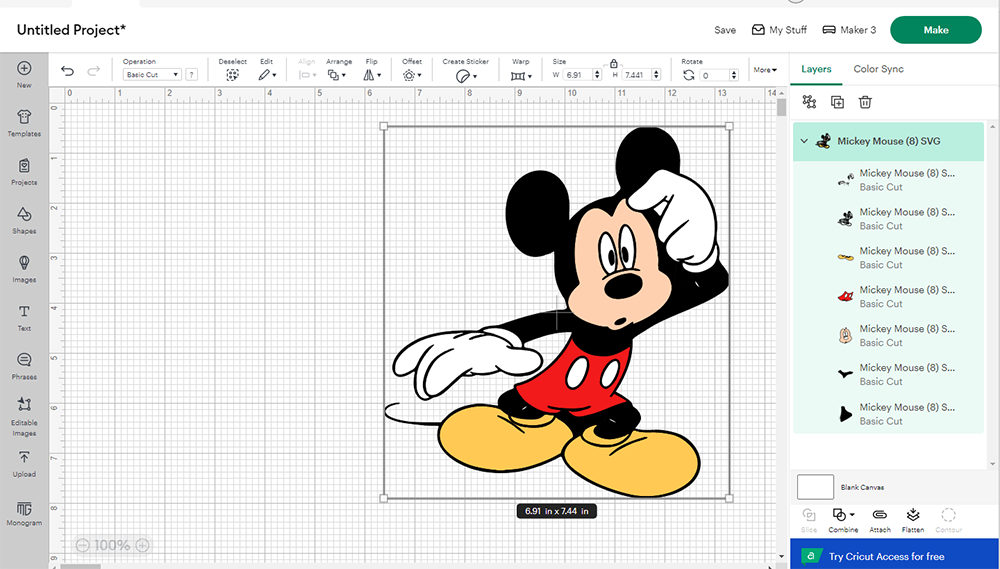Select the Upload tool in sidebar
Screen dimensions: 1000x569
tap(24, 461)
